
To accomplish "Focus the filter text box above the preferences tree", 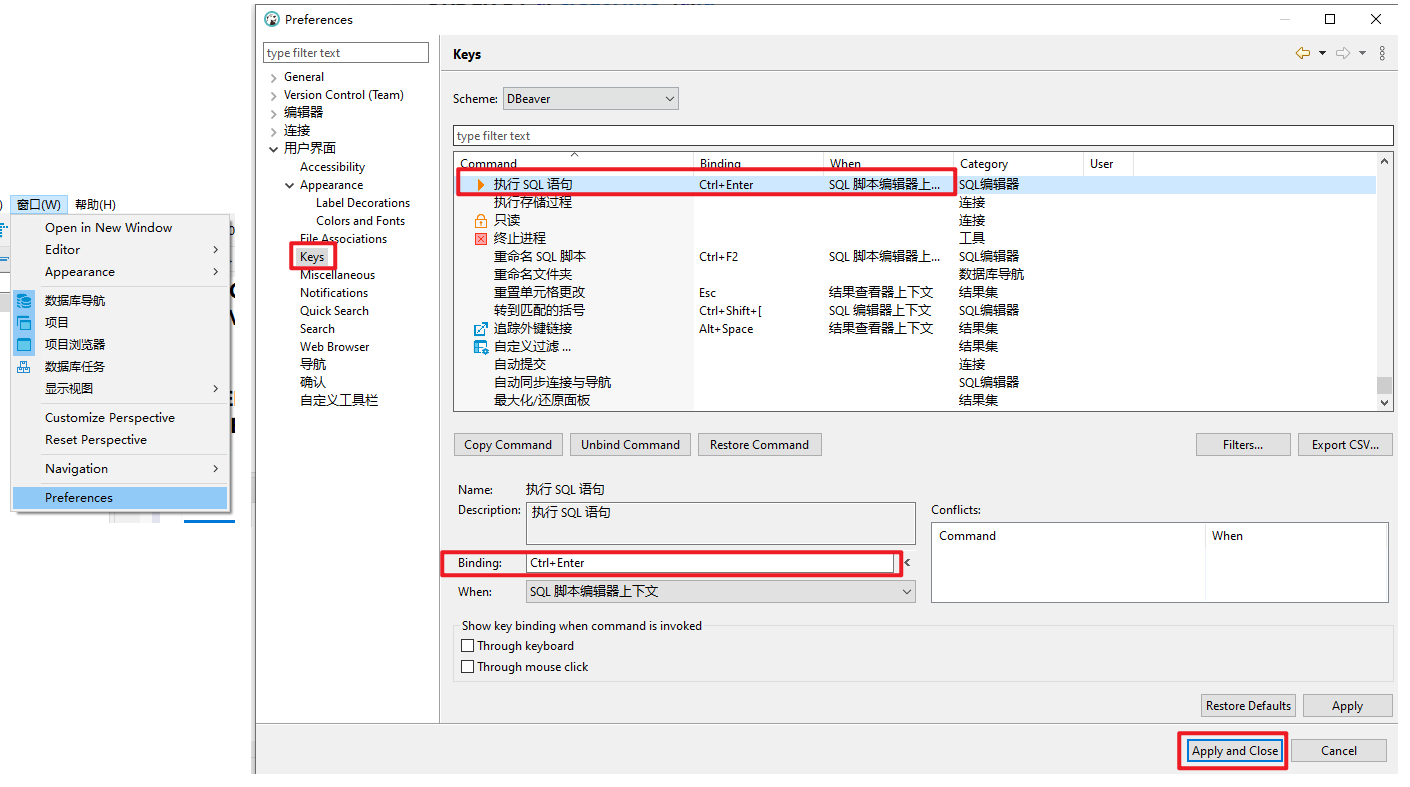I will (346, 53).
